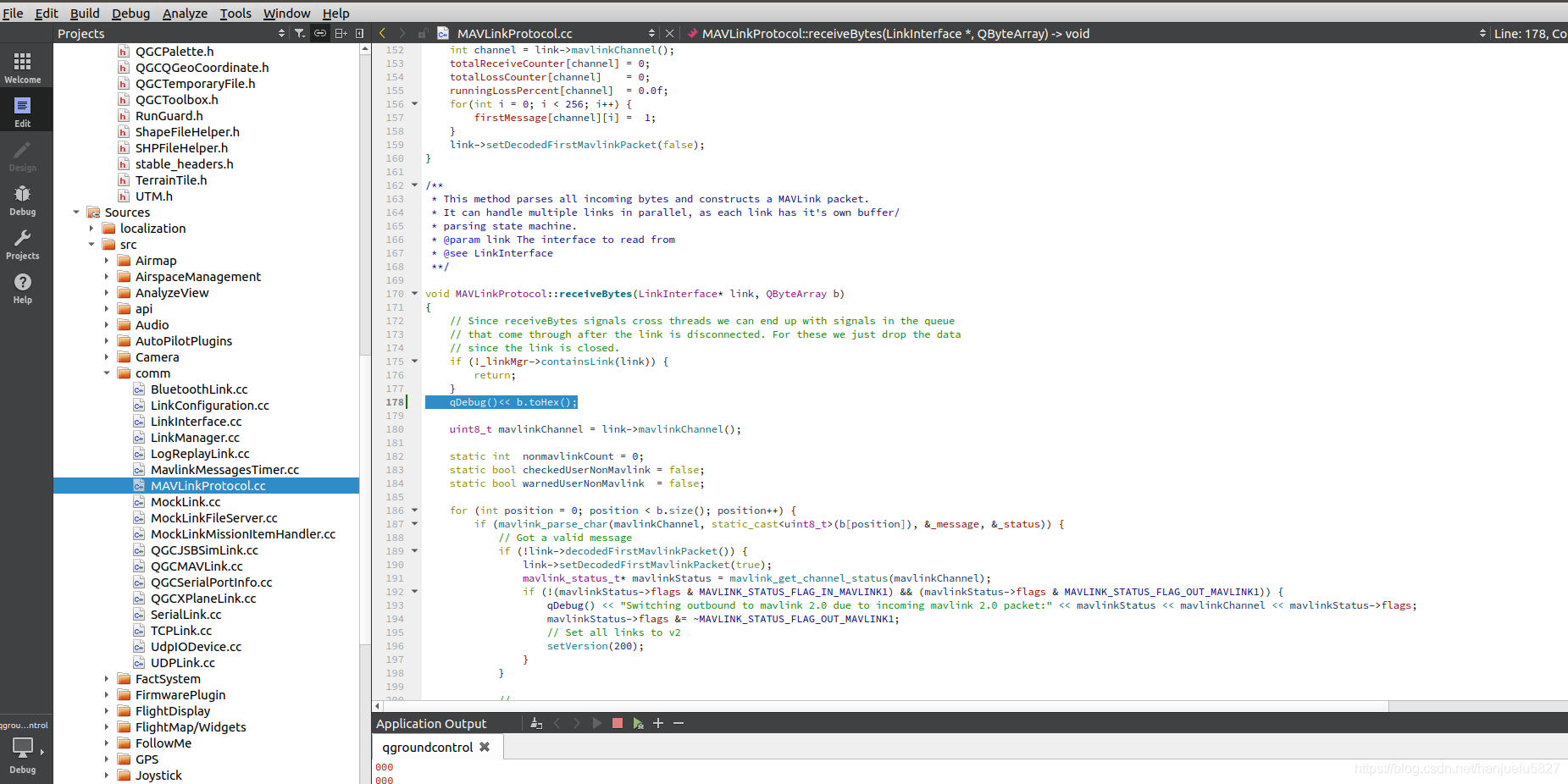The width and height of the screenshot is (1568, 784).
Task: Open the Help menu in the menu bar
Action: pyautogui.click(x=335, y=13)
